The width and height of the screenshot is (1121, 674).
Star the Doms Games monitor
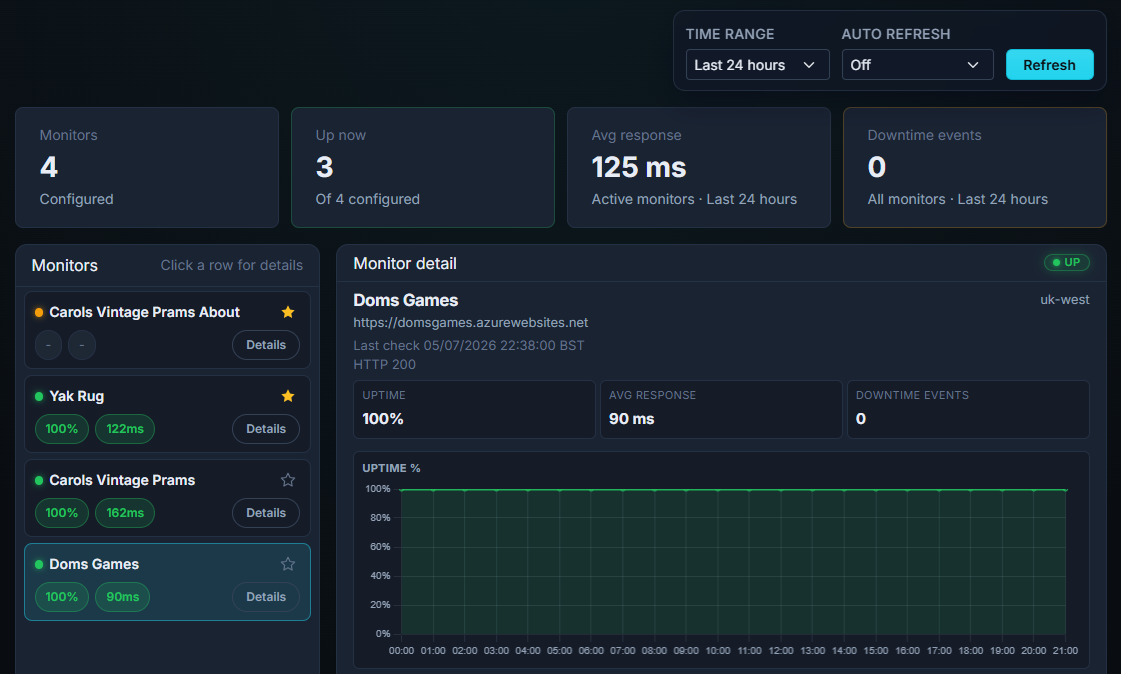pyautogui.click(x=288, y=564)
